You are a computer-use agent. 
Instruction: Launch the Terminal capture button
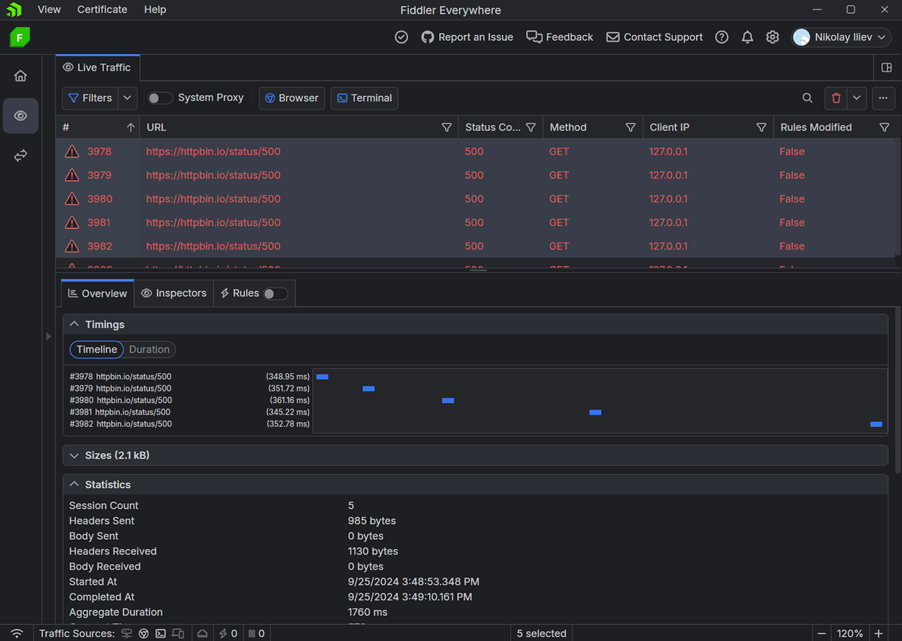pos(364,98)
